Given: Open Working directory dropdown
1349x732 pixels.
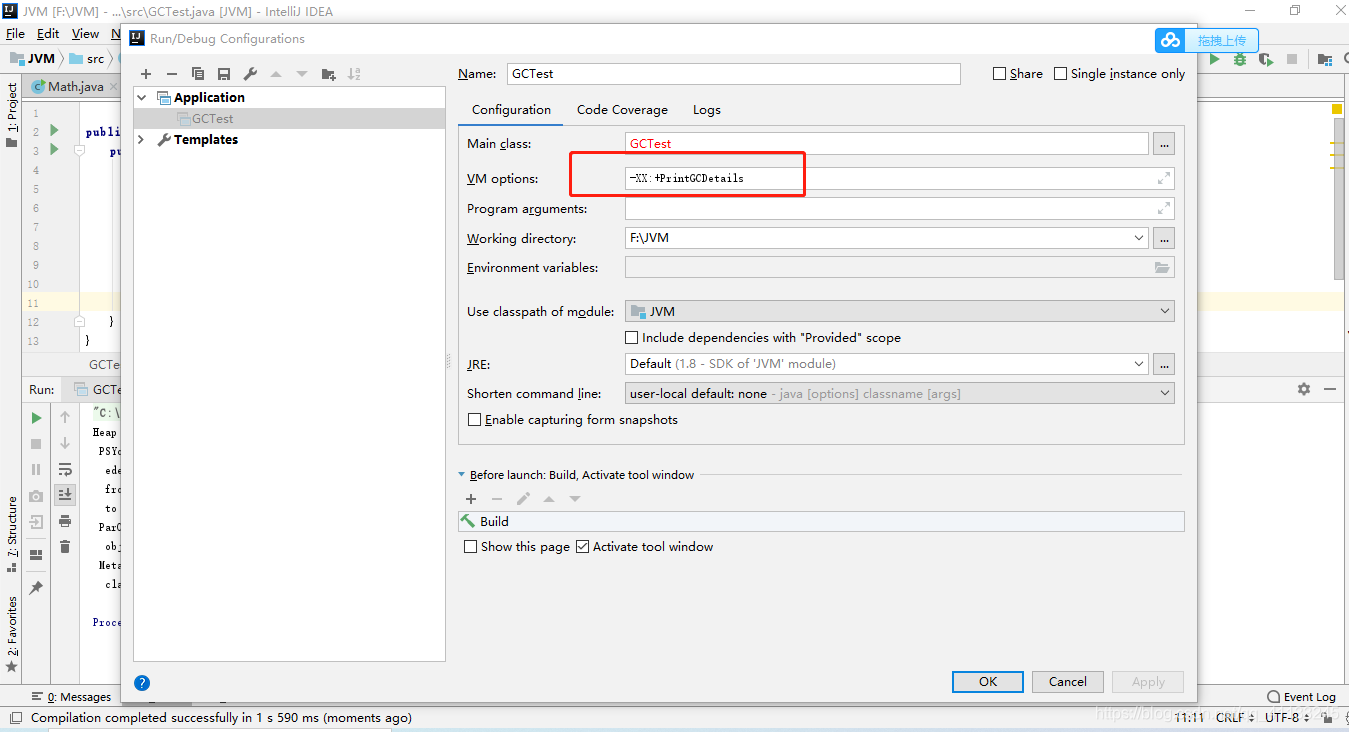Looking at the screenshot, I should (1139, 239).
